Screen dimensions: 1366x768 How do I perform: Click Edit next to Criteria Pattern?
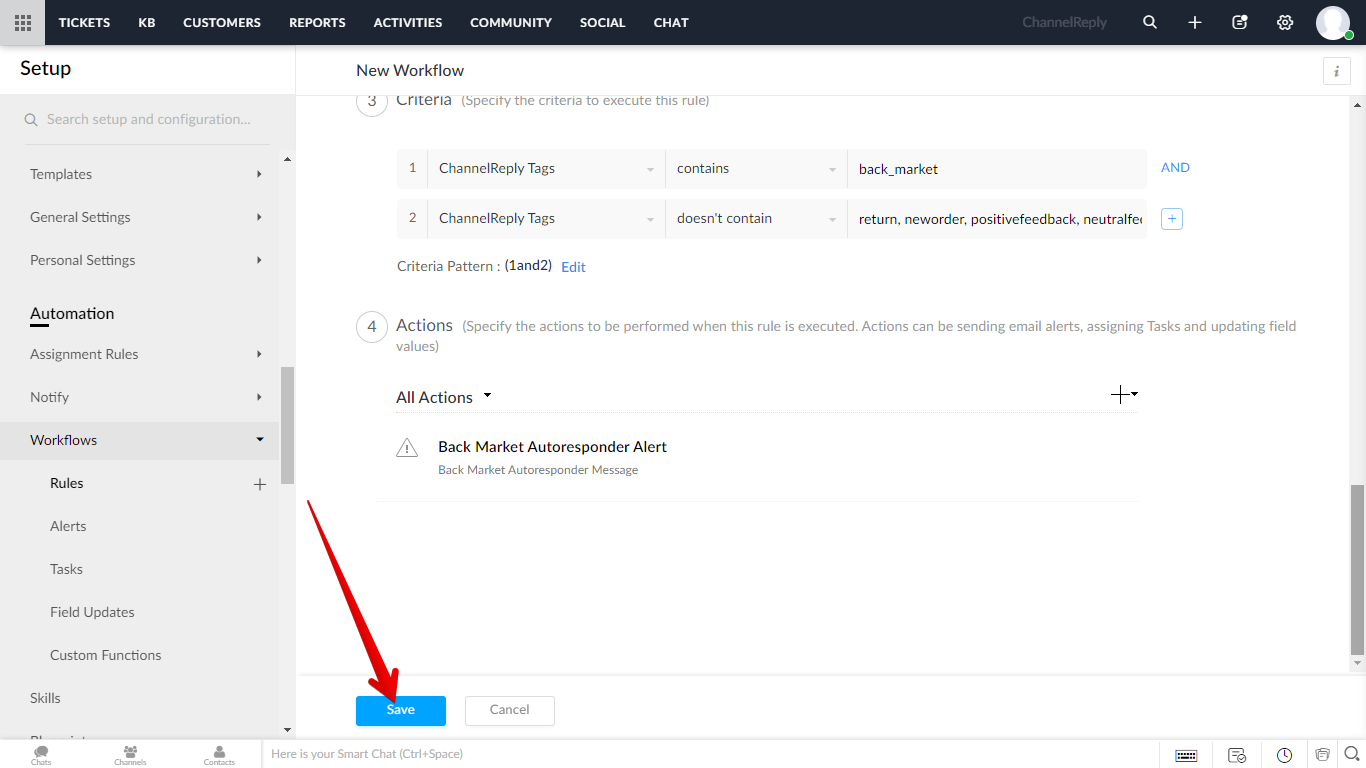click(x=573, y=267)
